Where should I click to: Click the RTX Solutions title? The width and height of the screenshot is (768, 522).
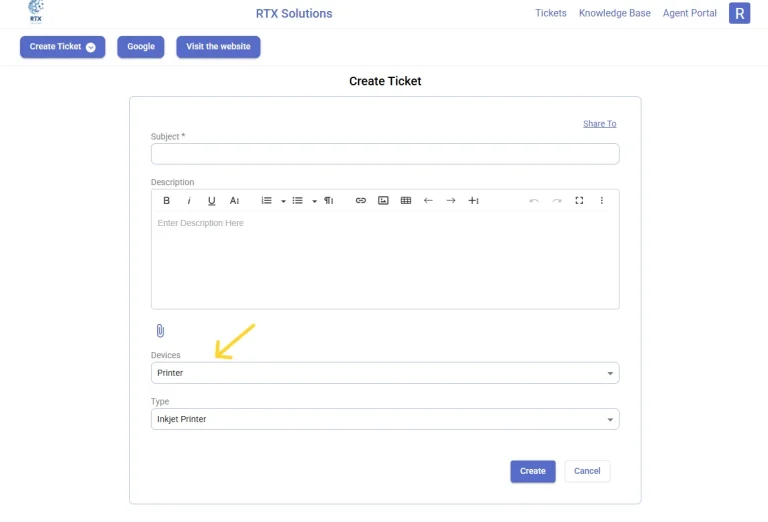pos(294,14)
